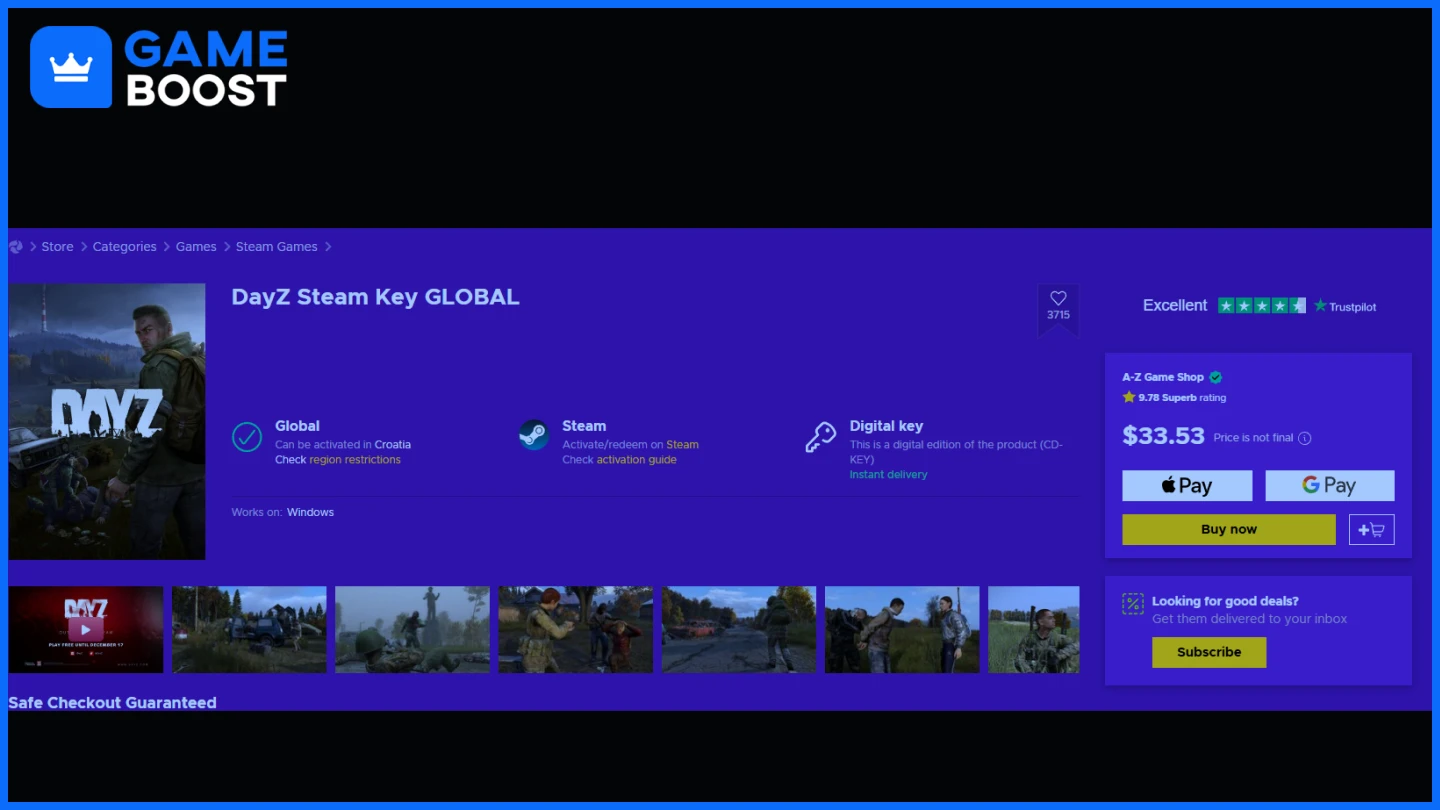
Task: Open the Games breadcrumb link
Action: tap(196, 247)
